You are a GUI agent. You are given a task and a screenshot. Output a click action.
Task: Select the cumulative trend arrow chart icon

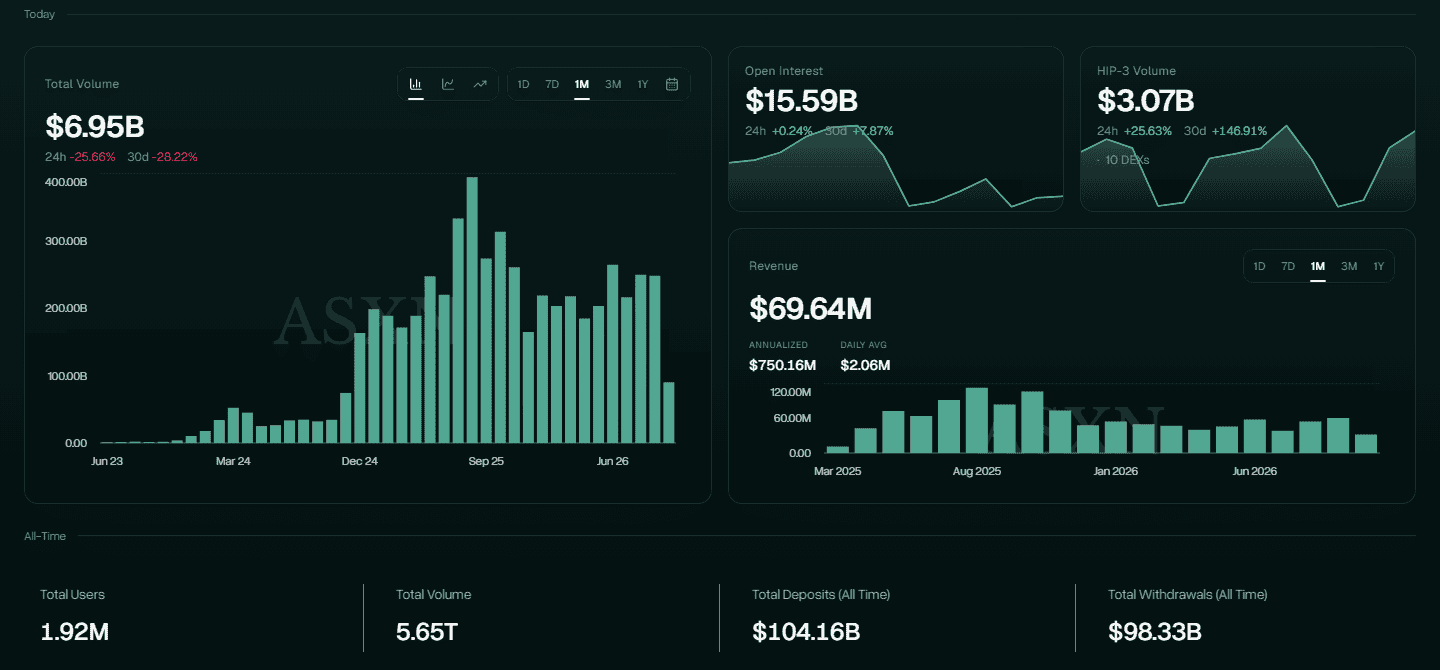coord(480,84)
